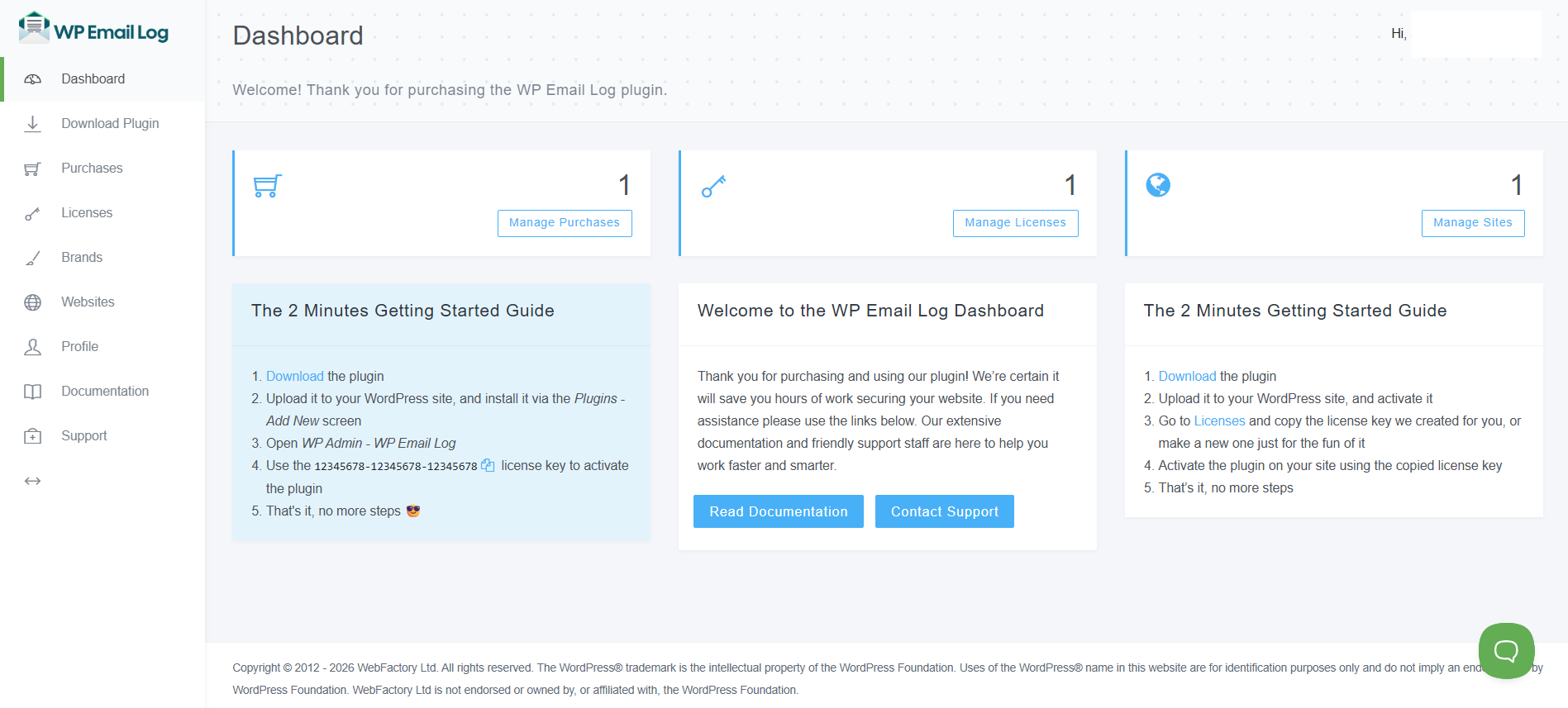The height and width of the screenshot is (708, 1568).
Task: Click the Download Plugin arrow icon in sidebar
Action: (x=33, y=124)
